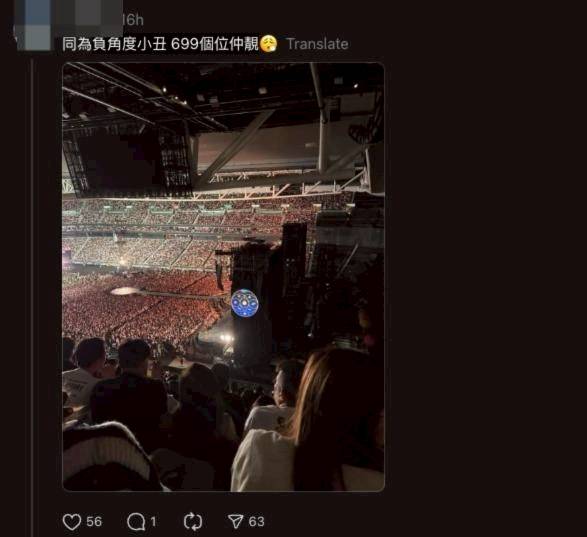Viewport: 587px width, 537px height.
Task: Click the blurred username near timestamp
Action: (x=87, y=17)
